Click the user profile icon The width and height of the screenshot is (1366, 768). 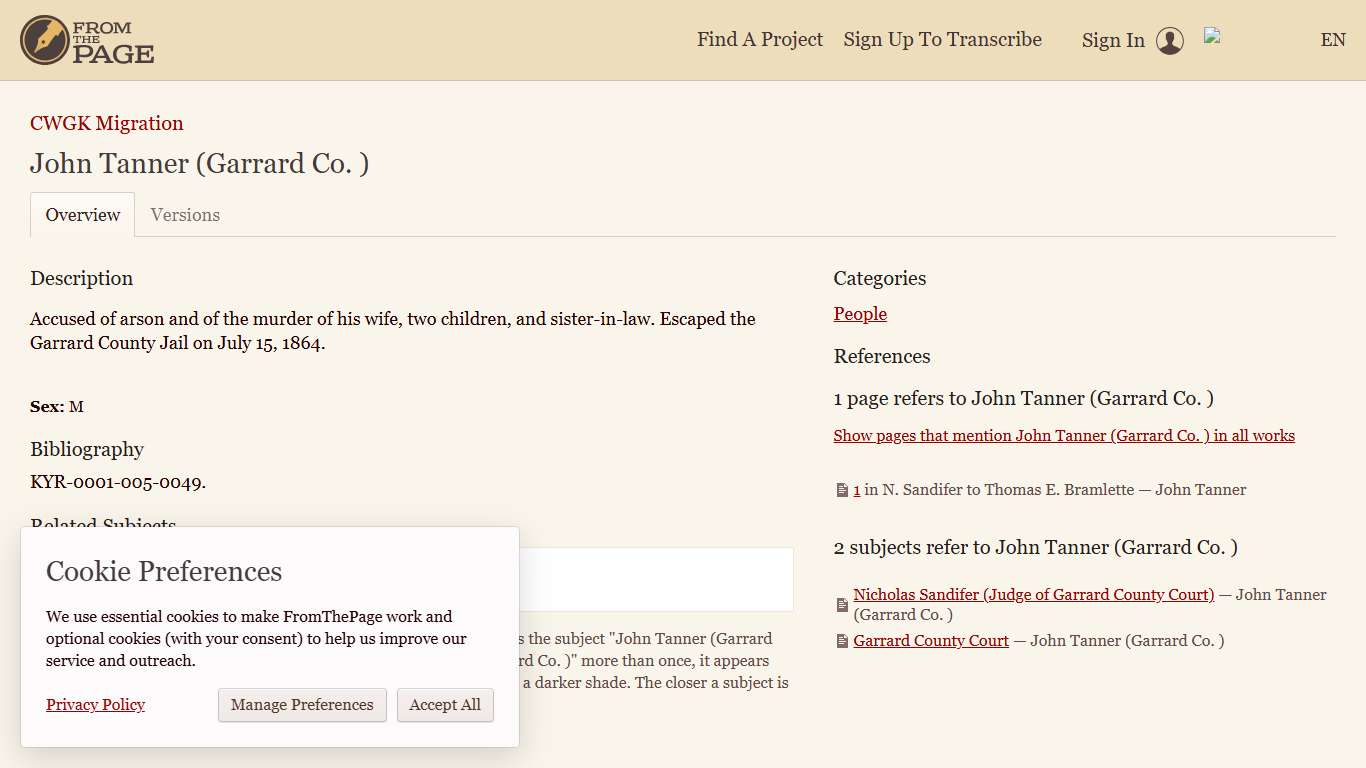(x=1169, y=41)
